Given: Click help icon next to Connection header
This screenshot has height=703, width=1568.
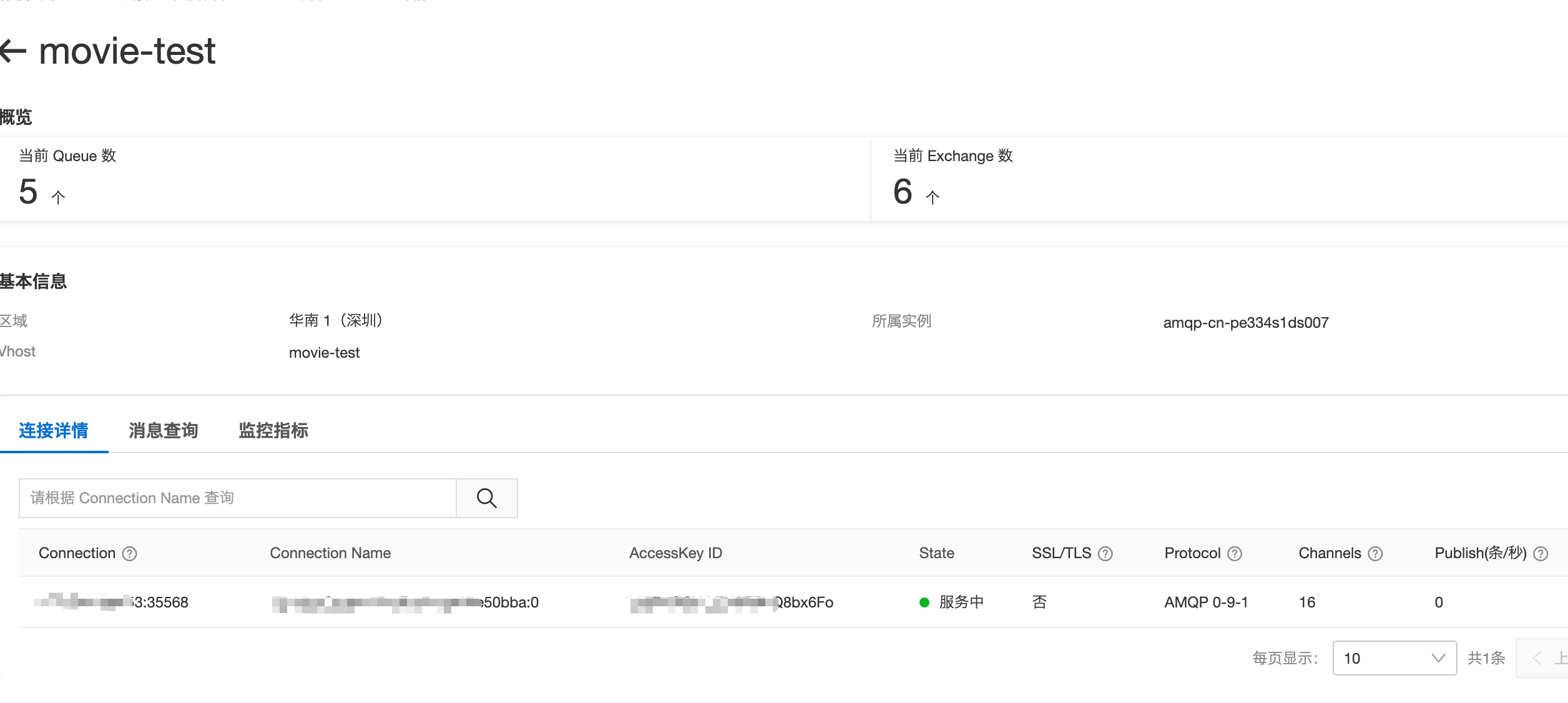Looking at the screenshot, I should click(x=130, y=554).
